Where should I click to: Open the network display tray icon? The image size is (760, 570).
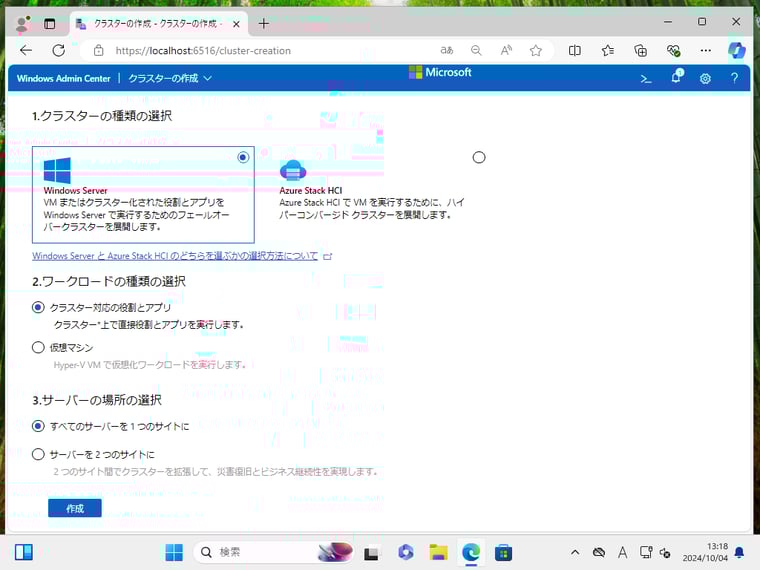pos(646,552)
